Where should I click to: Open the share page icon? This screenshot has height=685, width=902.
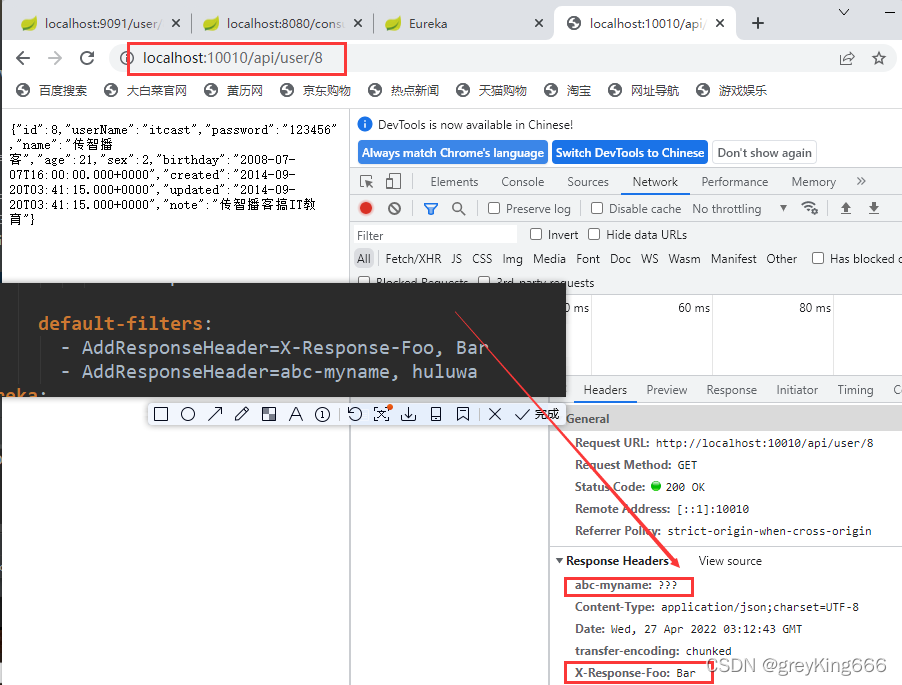pos(847,58)
